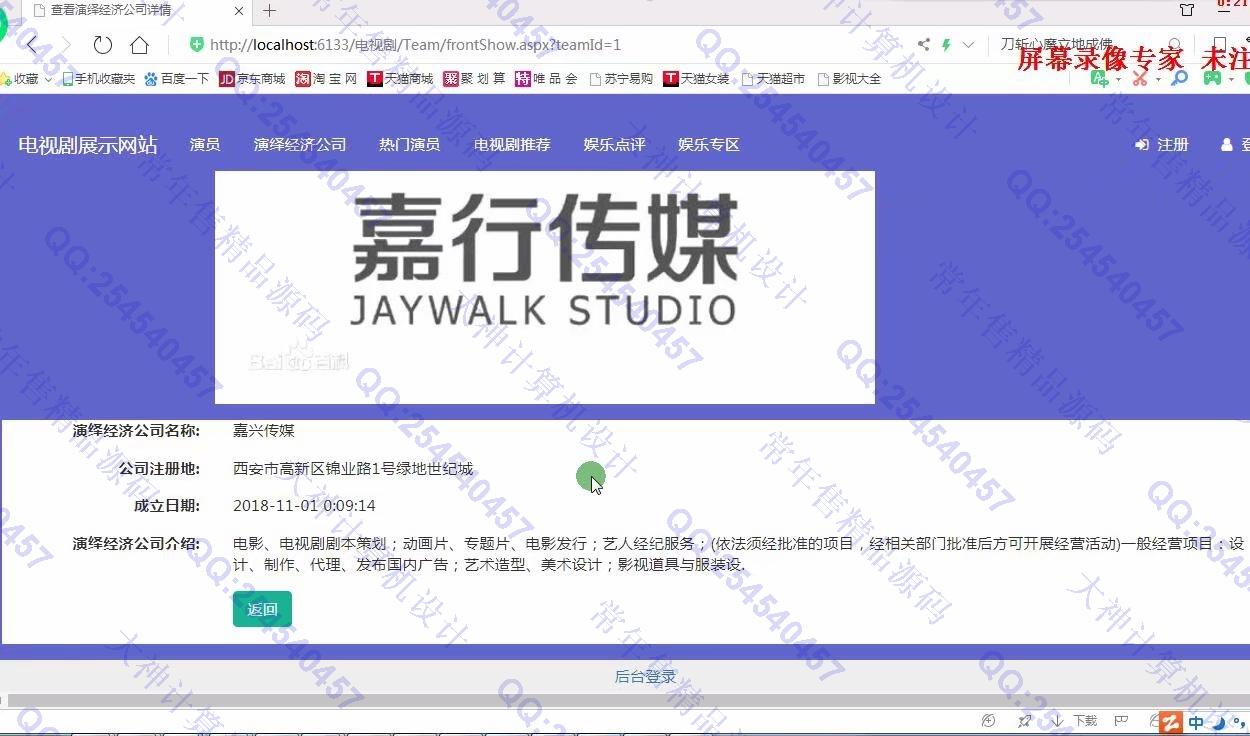Click the green security shield in address bar
The height and width of the screenshot is (736, 1250).
197,45
